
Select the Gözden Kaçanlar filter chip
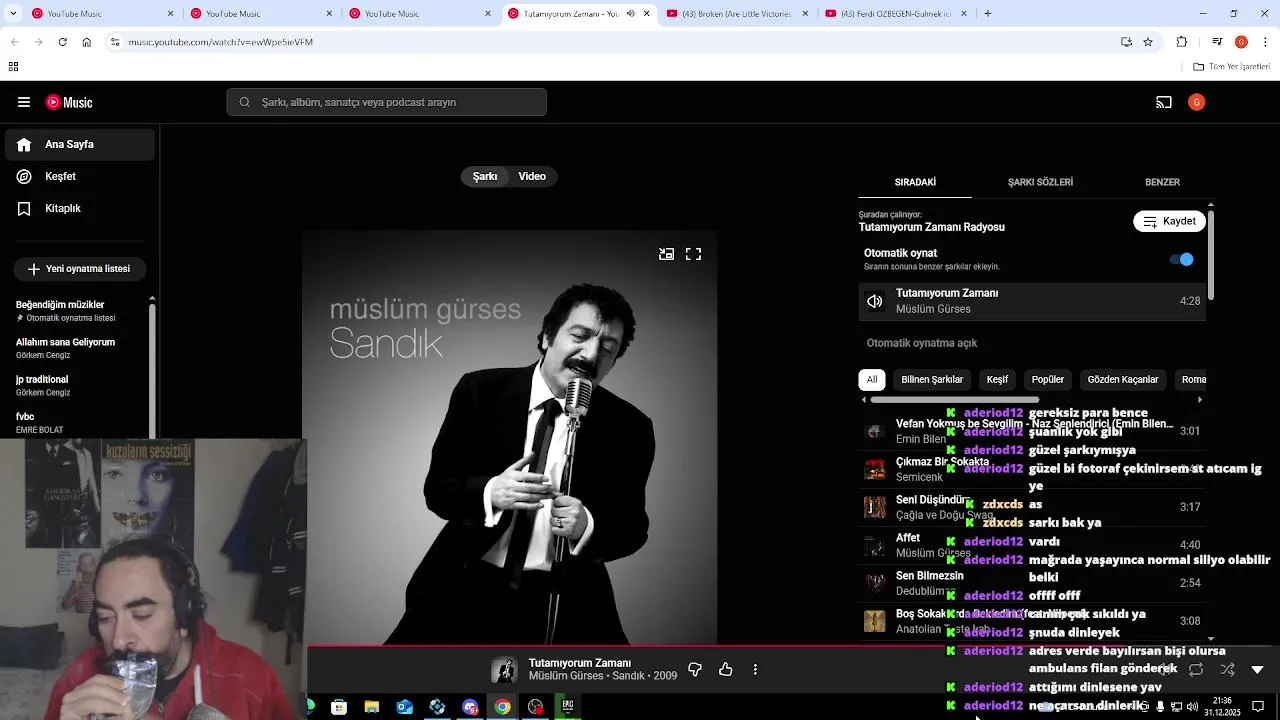(1123, 380)
